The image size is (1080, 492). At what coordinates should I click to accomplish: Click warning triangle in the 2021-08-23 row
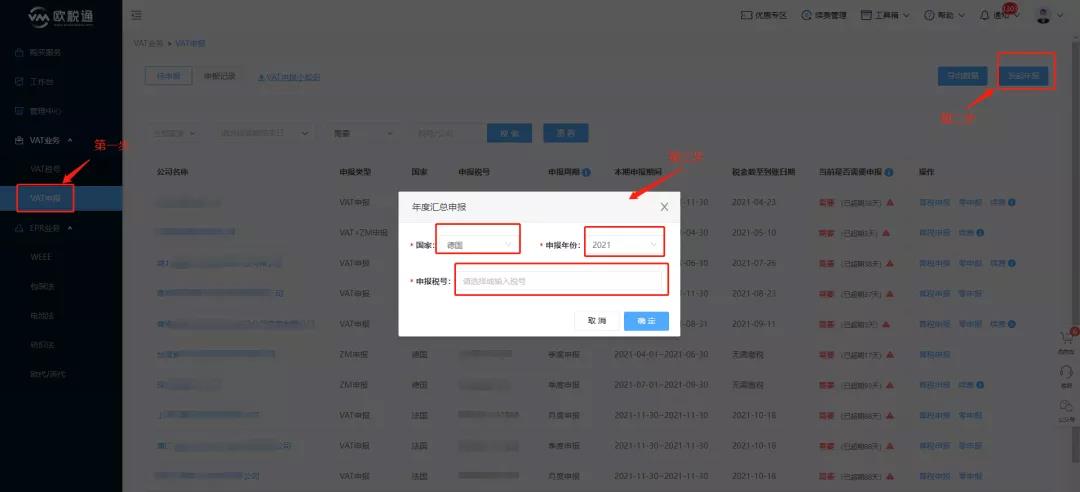point(890,294)
